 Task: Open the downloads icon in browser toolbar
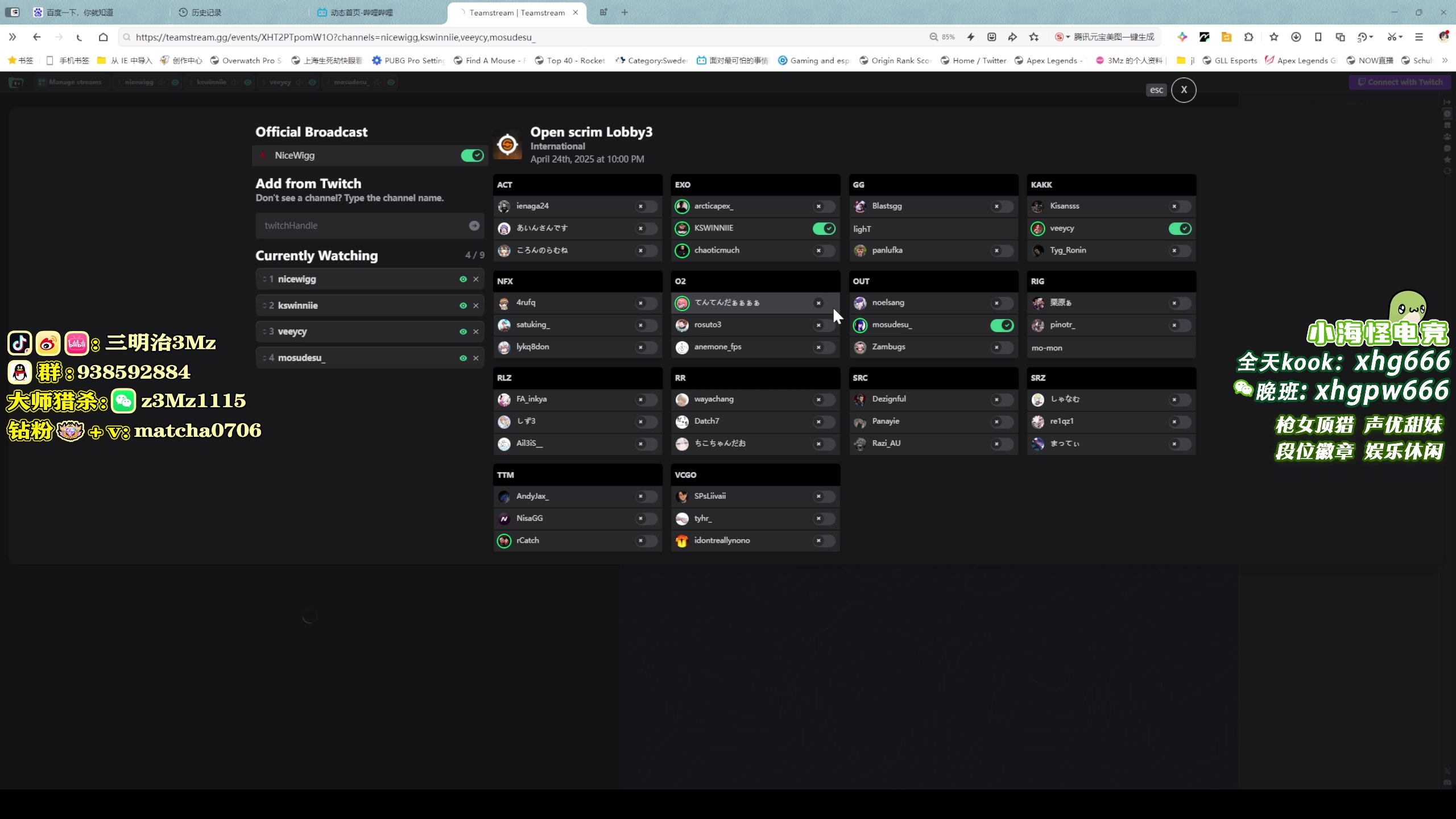click(x=1296, y=37)
